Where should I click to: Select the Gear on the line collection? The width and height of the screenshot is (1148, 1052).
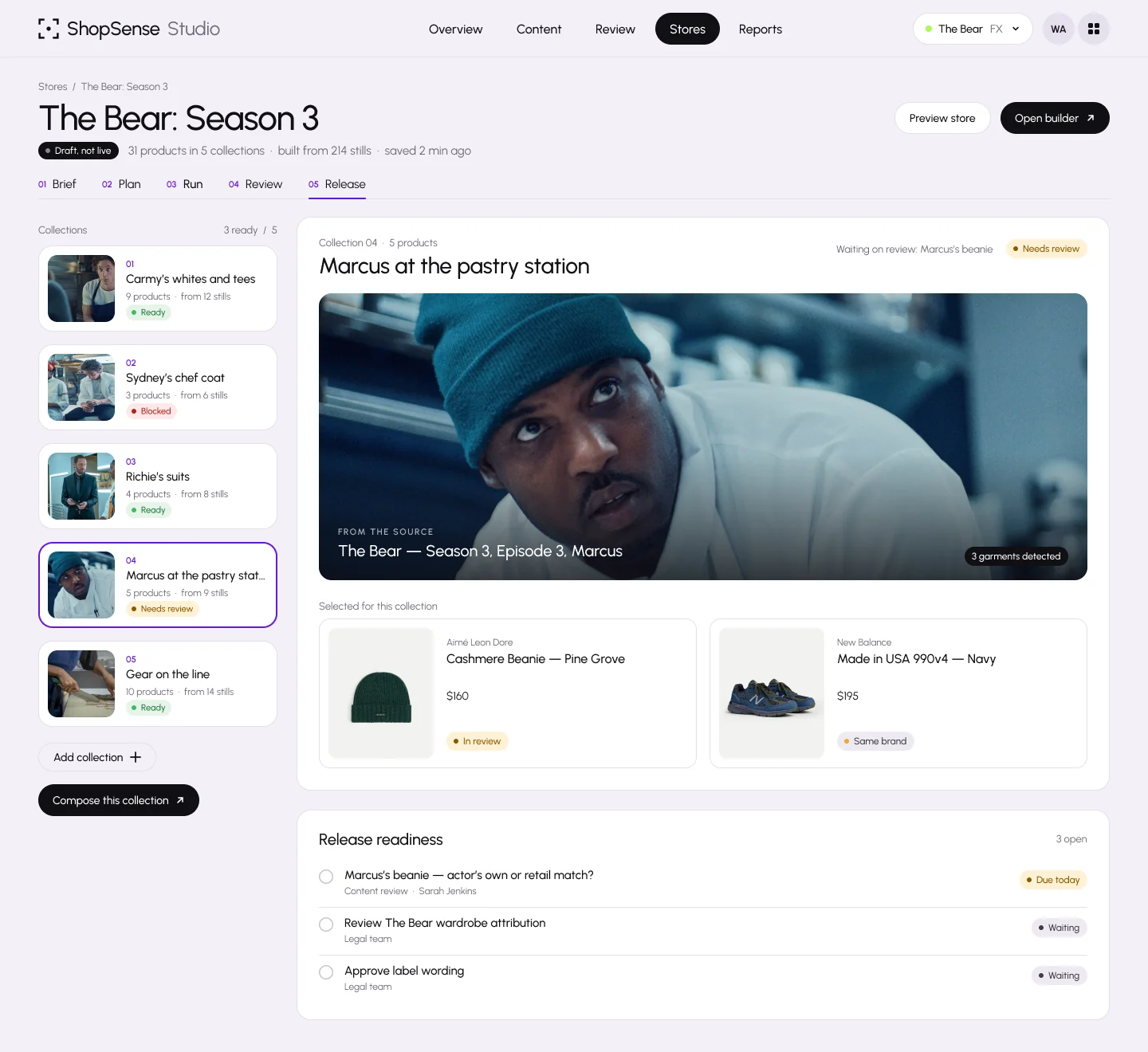coord(158,684)
